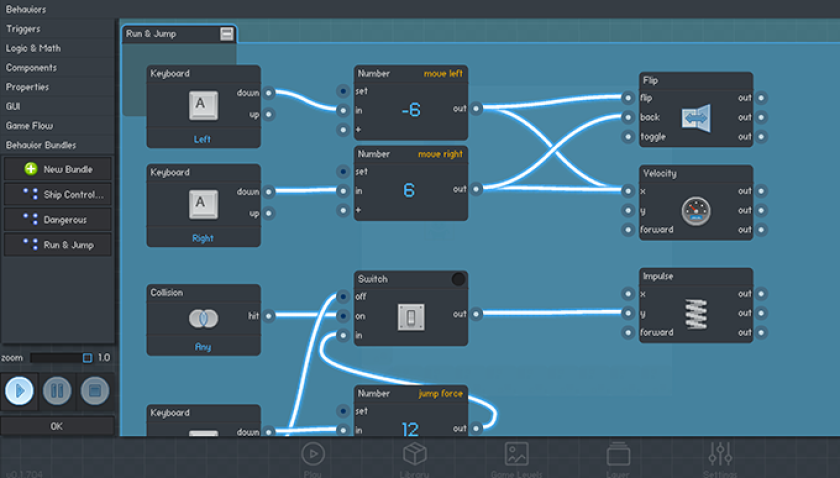Image resolution: width=840 pixels, height=478 pixels.
Task: Click the Collision overlapping circles icon
Action: click(203, 316)
